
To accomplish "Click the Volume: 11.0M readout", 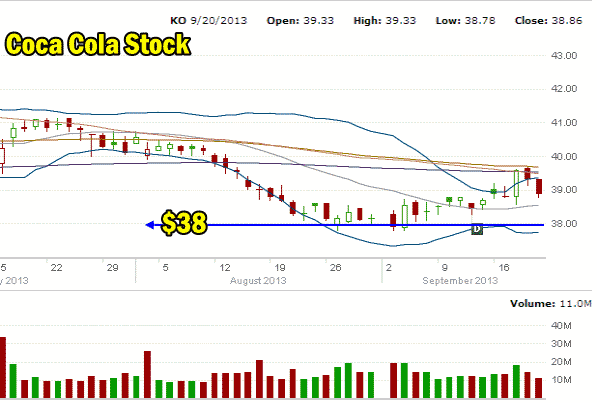I will point(551,304).
